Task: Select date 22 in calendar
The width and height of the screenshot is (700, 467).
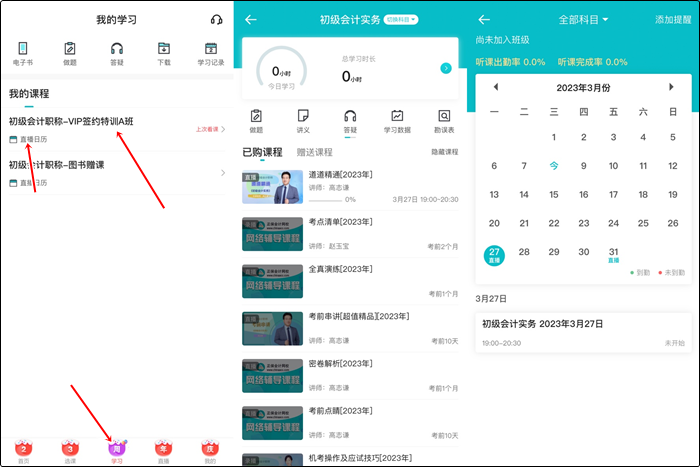Action: click(x=554, y=223)
